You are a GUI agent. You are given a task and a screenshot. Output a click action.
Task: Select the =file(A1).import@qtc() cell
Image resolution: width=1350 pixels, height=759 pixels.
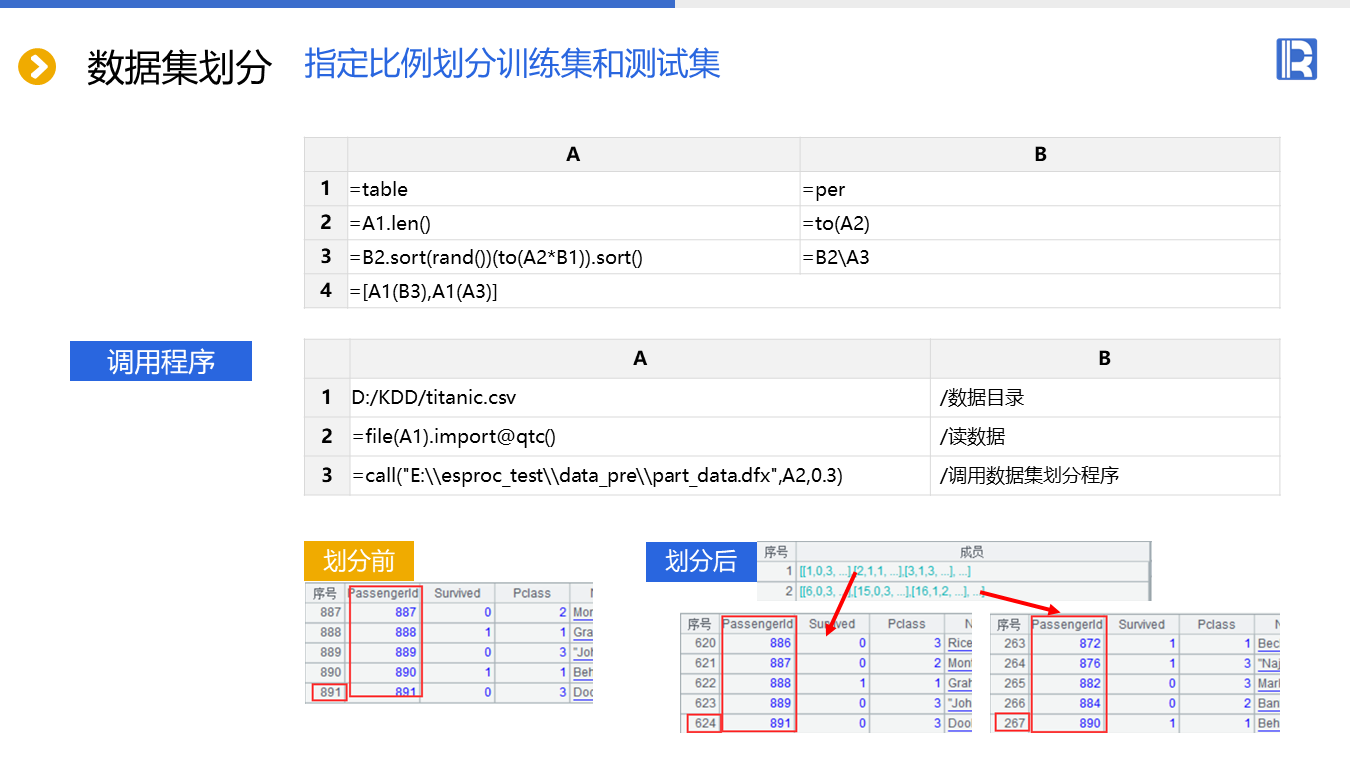click(639, 436)
